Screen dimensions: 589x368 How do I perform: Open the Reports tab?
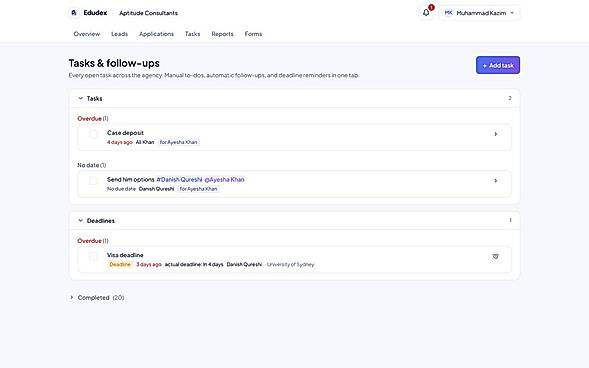(x=222, y=34)
